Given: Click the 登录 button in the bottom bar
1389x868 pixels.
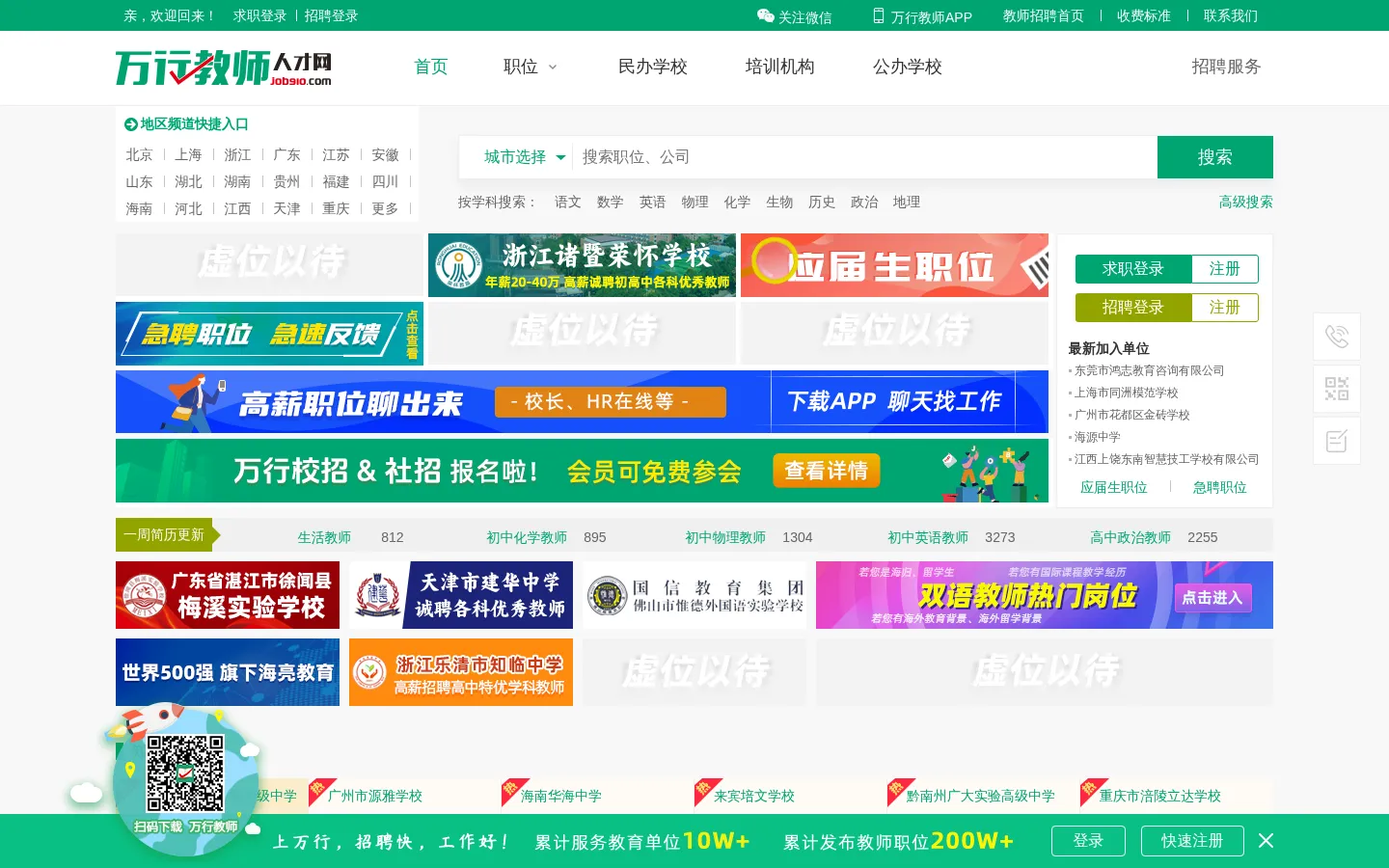Looking at the screenshot, I should [1088, 841].
